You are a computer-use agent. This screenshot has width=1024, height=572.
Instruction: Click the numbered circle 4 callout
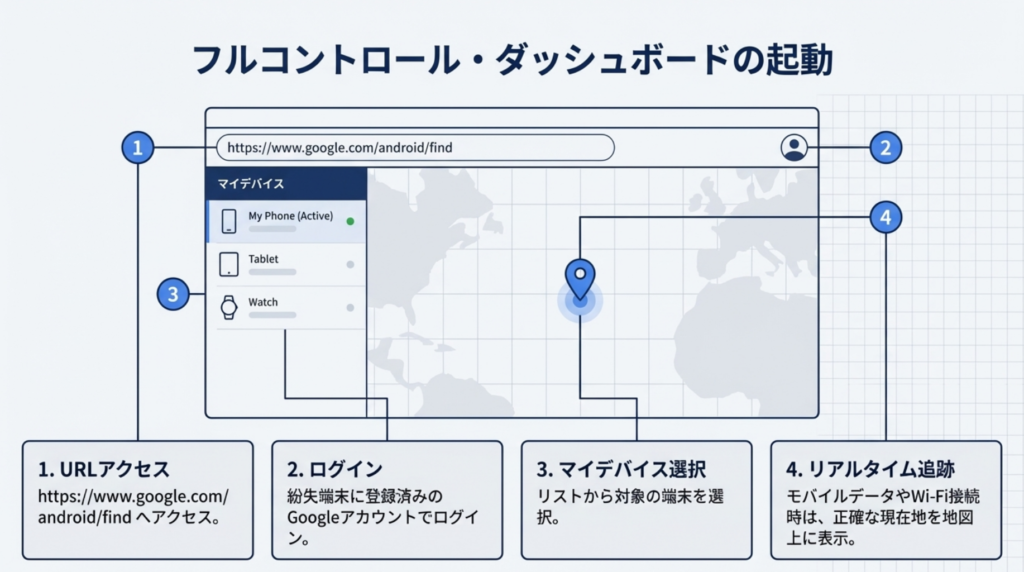pyautogui.click(x=885, y=216)
